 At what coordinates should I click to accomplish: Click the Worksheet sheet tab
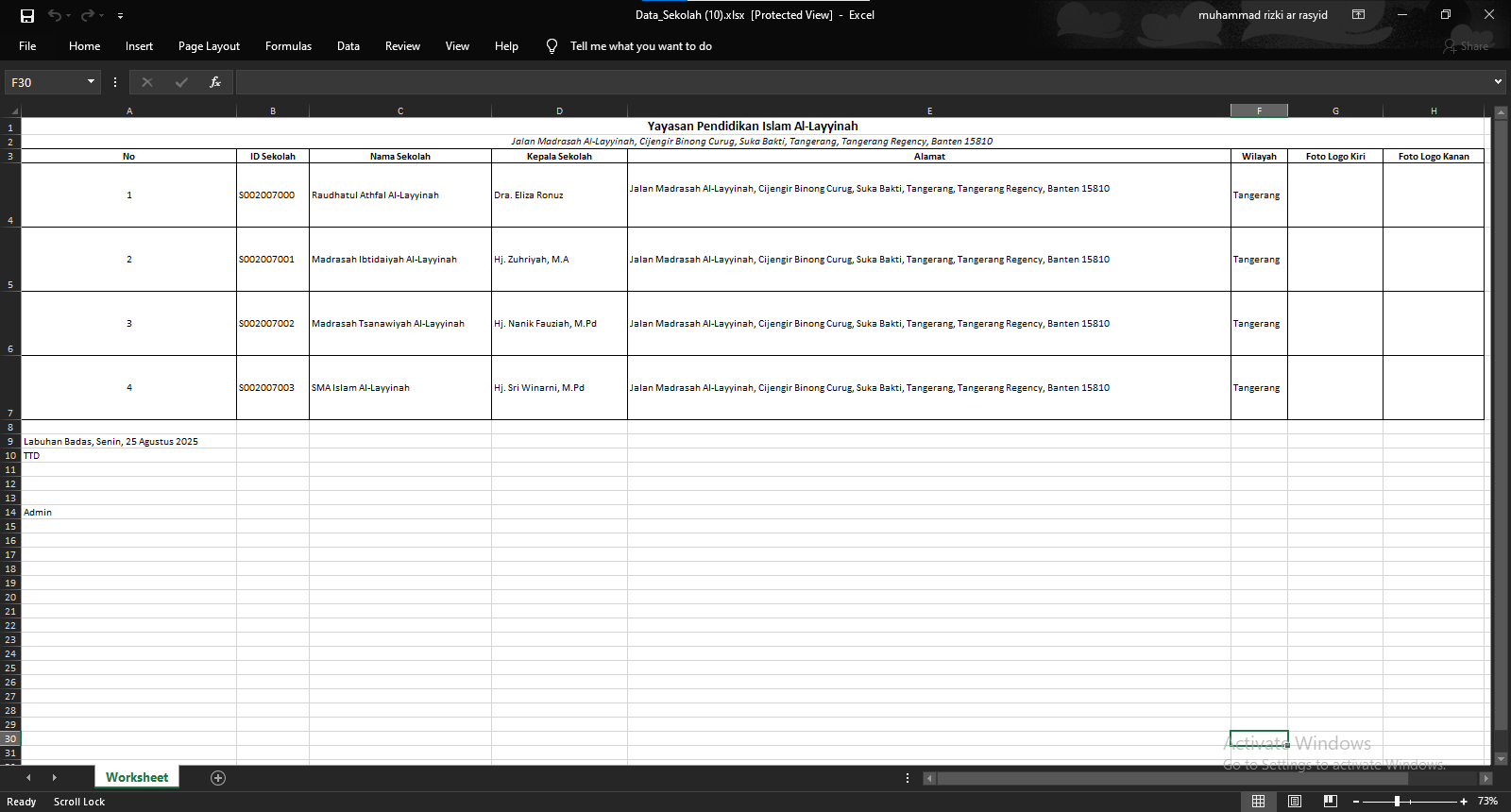(x=137, y=777)
